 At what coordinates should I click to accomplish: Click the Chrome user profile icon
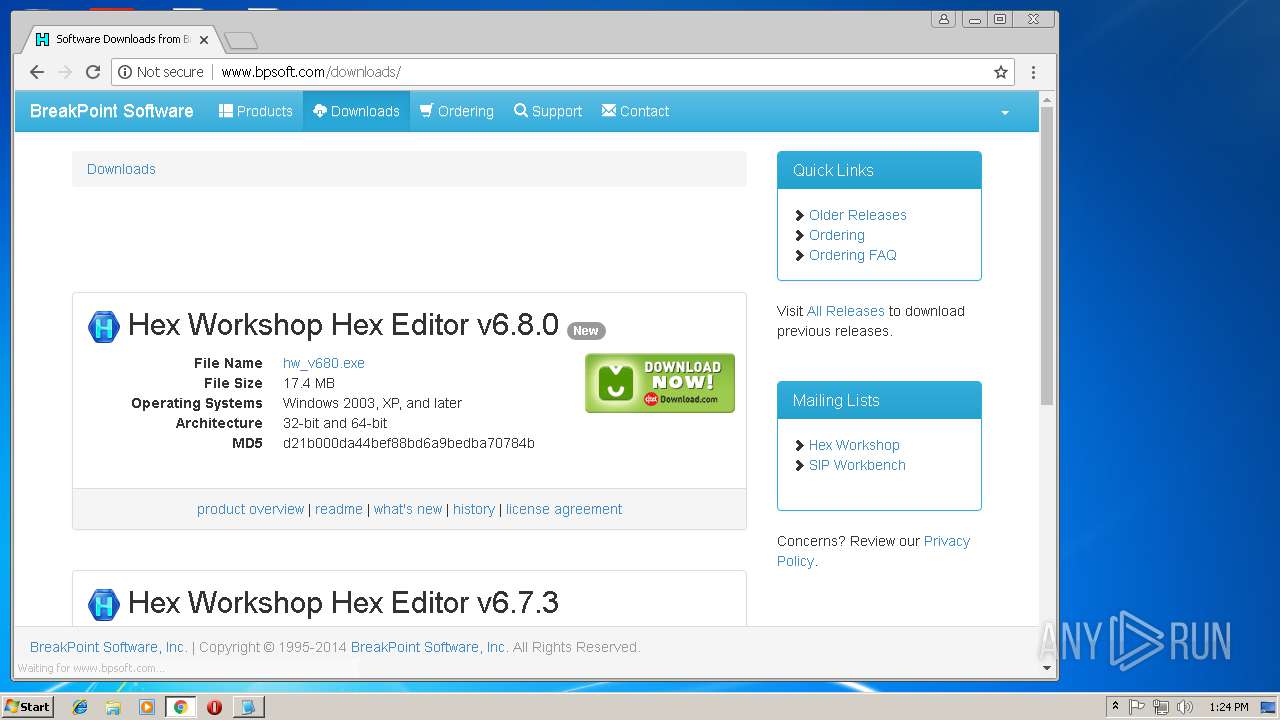[943, 19]
